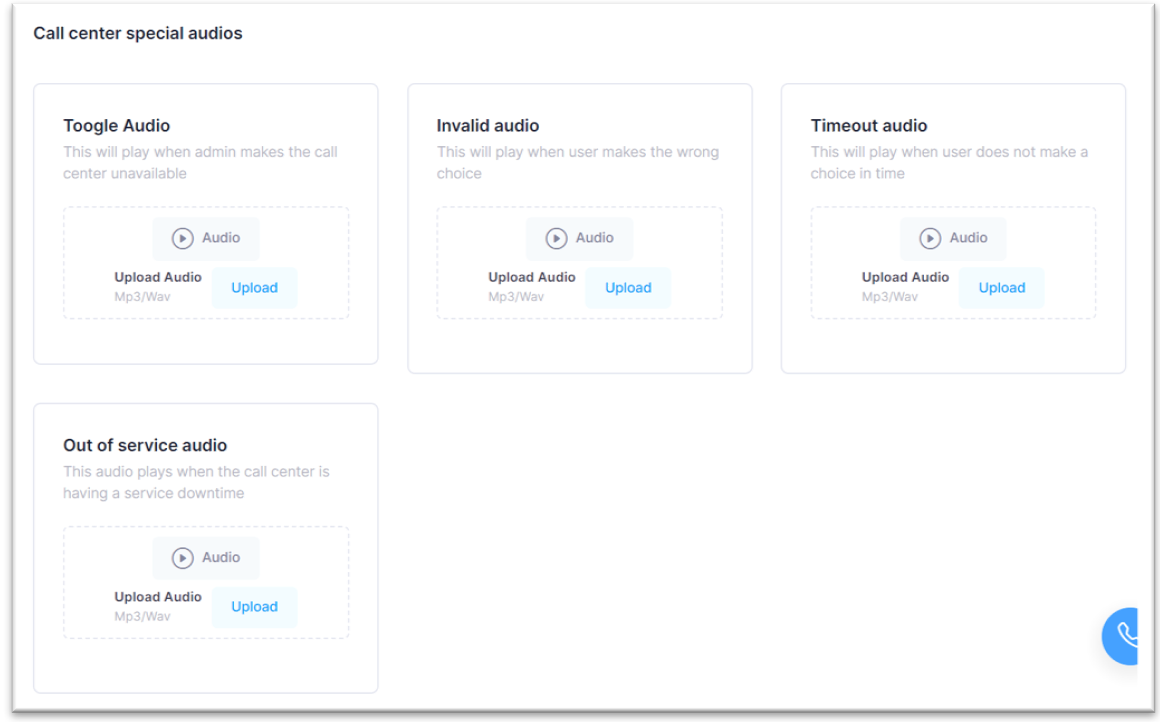This screenshot has height=722, width=1160.
Task: Play the Out of service audio preview
Action: (x=206, y=558)
